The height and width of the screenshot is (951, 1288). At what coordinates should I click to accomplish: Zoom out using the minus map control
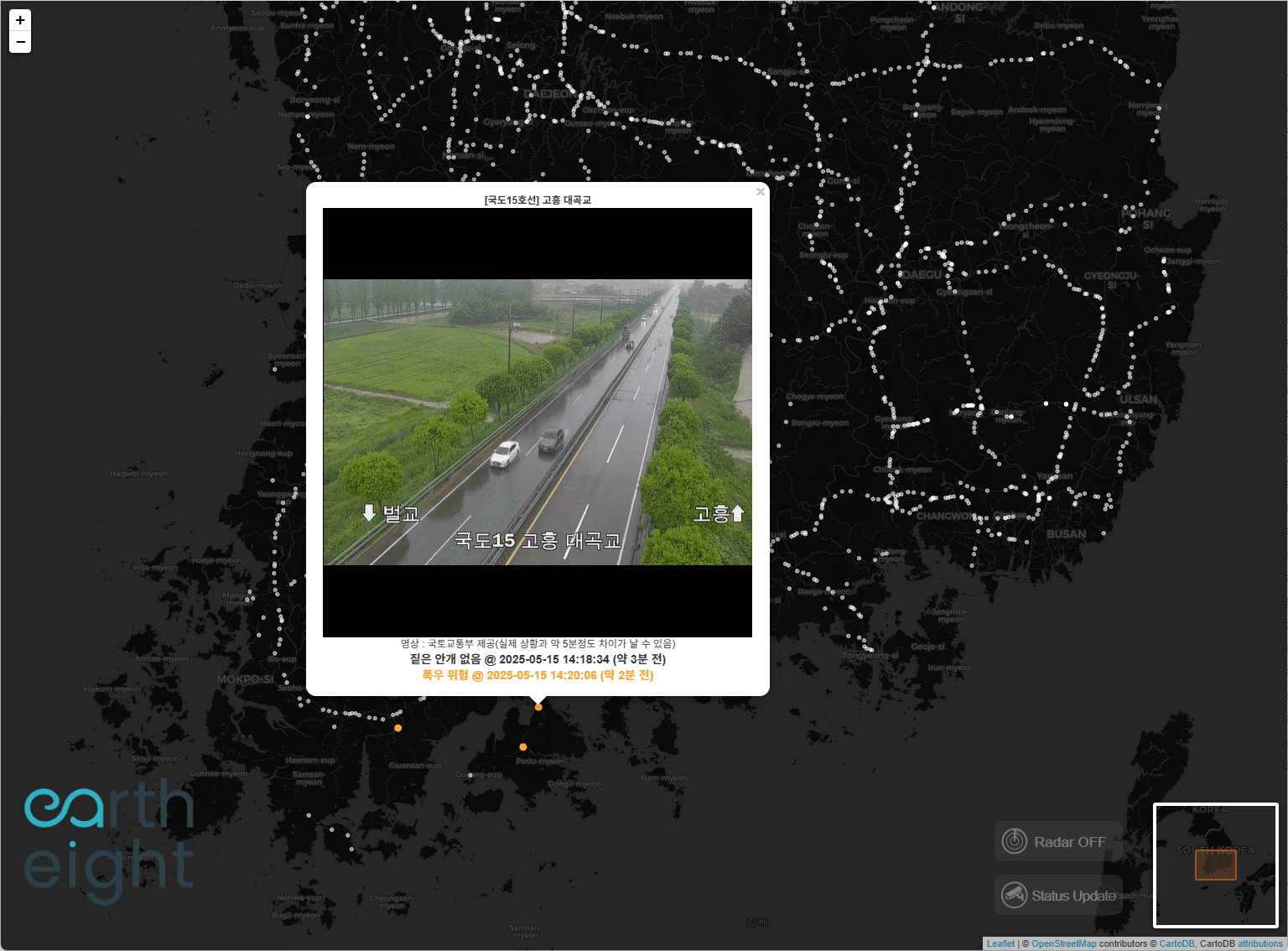[x=20, y=41]
